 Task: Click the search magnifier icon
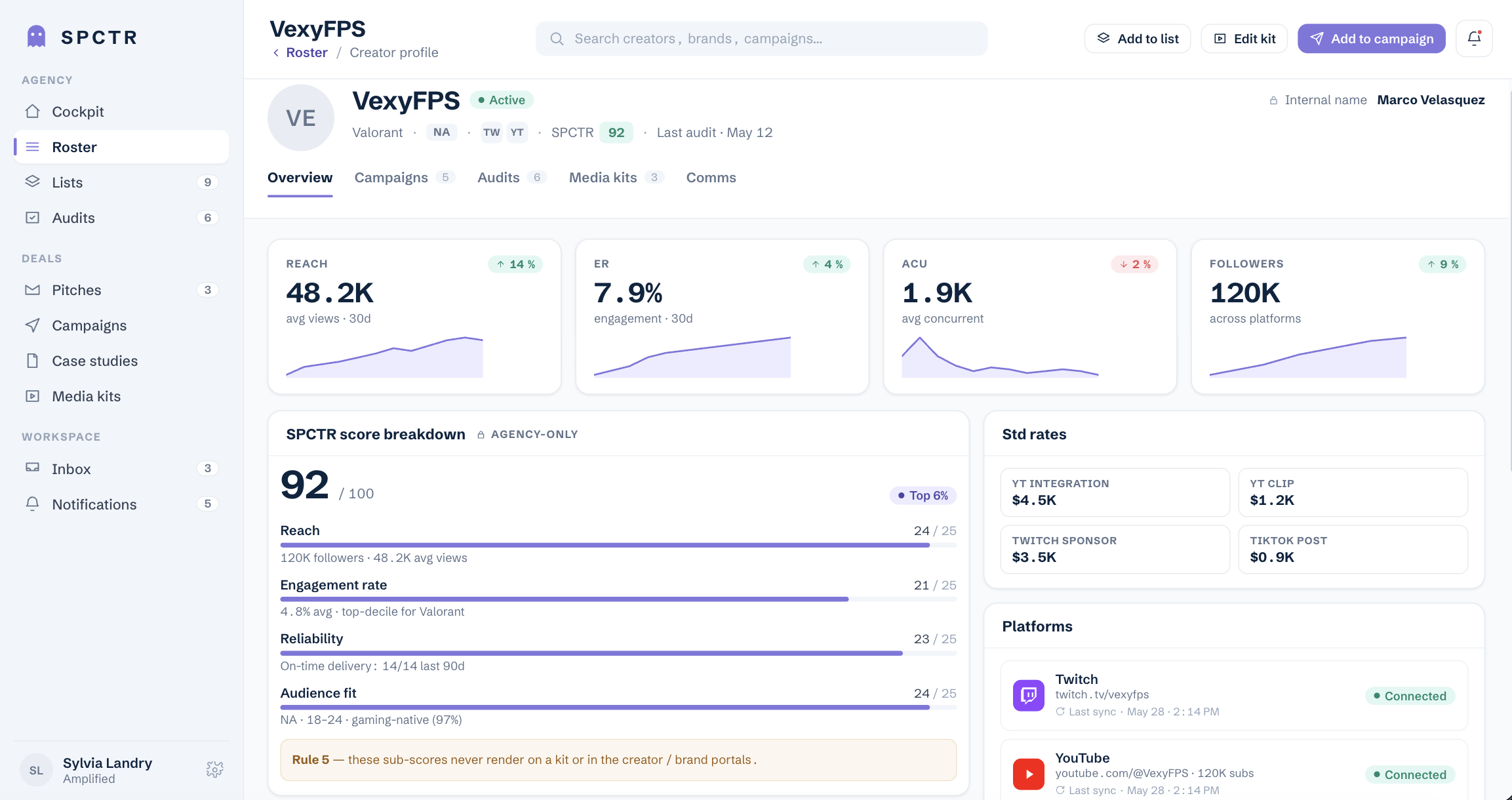click(557, 39)
